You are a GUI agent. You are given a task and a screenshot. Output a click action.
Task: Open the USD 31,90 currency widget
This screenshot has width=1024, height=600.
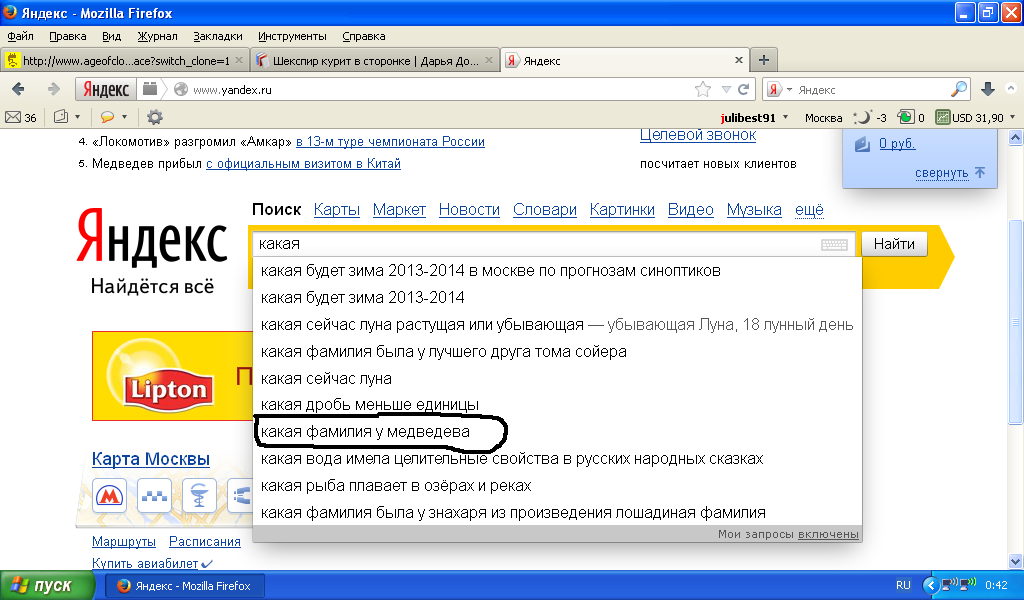(969, 118)
